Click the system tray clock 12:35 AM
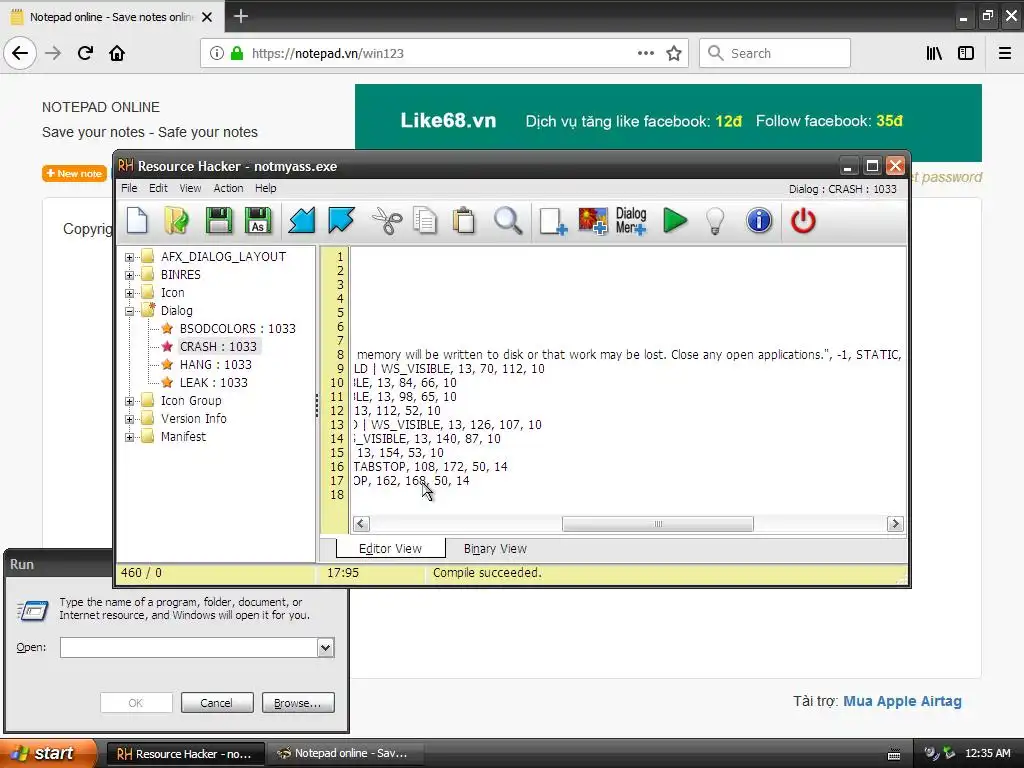The width and height of the screenshot is (1024, 768). [987, 753]
